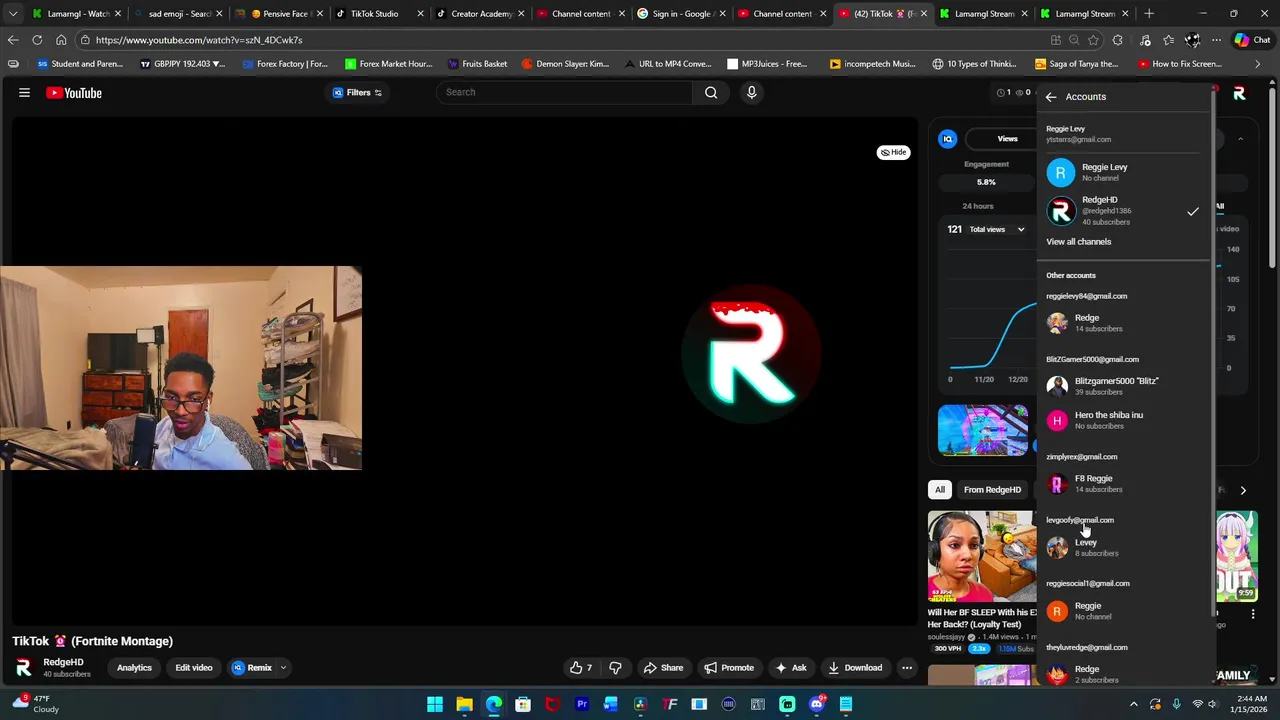This screenshot has height=720, width=1280.
Task: Switch to Hero the shiba inu account
Action: [x=1124, y=420]
